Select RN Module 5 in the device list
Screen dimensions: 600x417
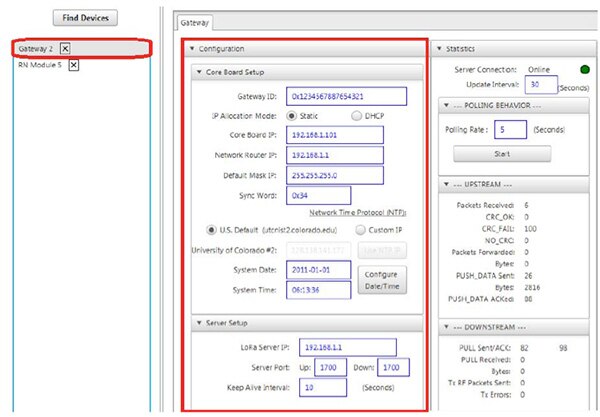[x=39, y=65]
